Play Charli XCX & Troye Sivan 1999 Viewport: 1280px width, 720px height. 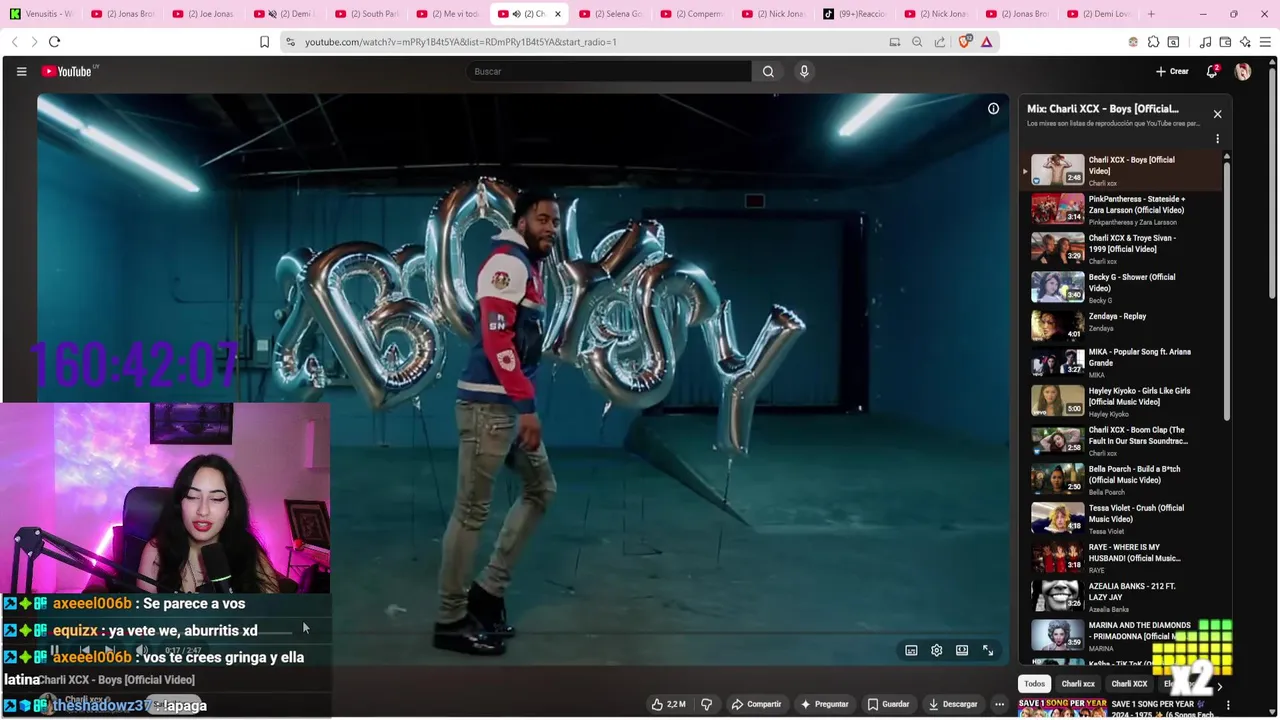1120,248
